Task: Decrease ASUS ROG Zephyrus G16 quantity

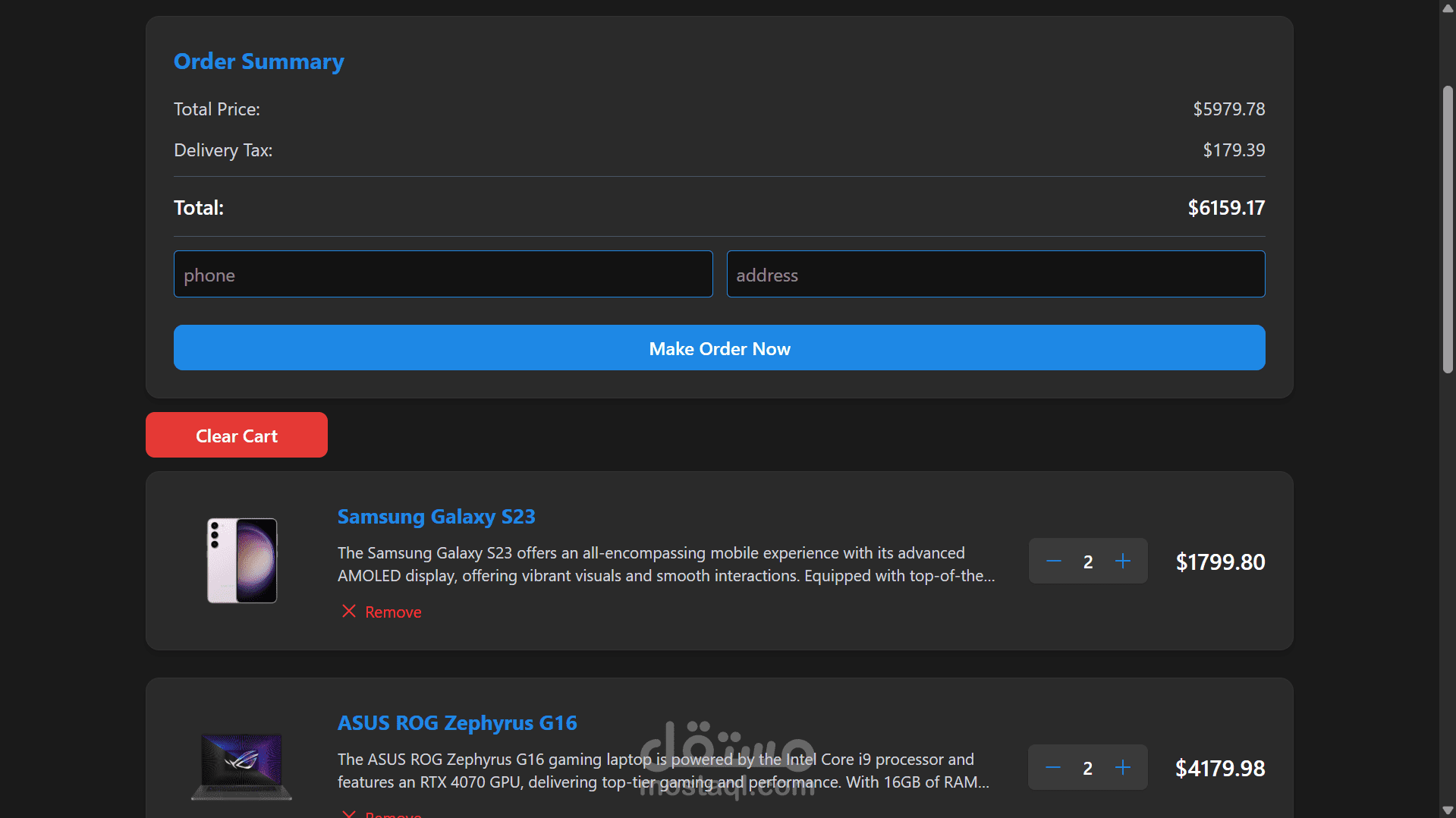Action: pyautogui.click(x=1053, y=768)
